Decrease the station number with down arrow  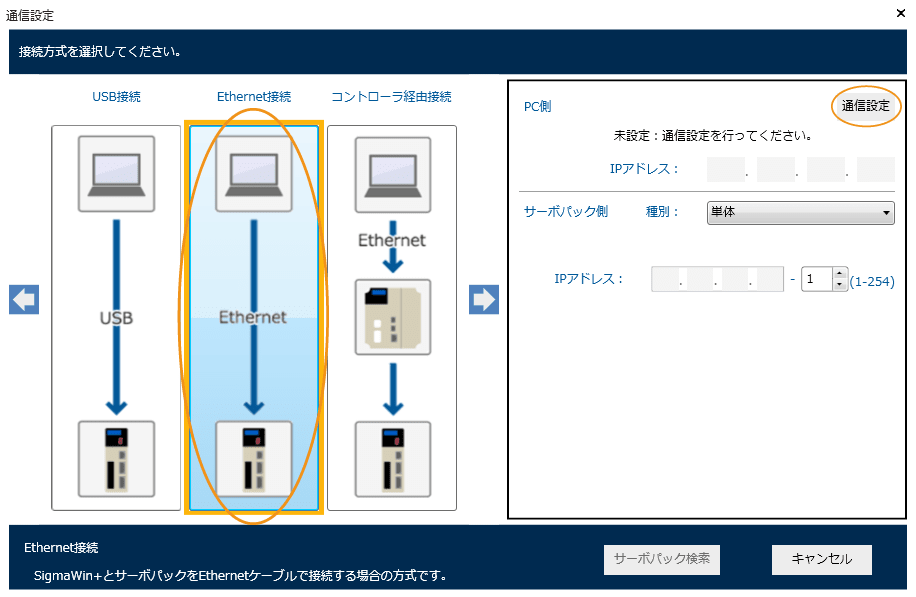pyautogui.click(x=840, y=285)
